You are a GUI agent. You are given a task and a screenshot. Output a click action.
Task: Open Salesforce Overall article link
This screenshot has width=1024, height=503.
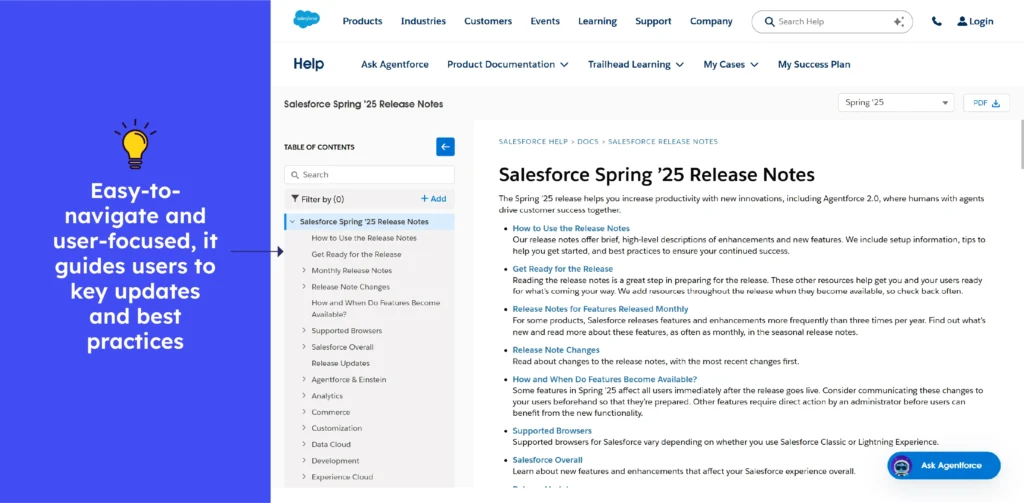(x=547, y=460)
